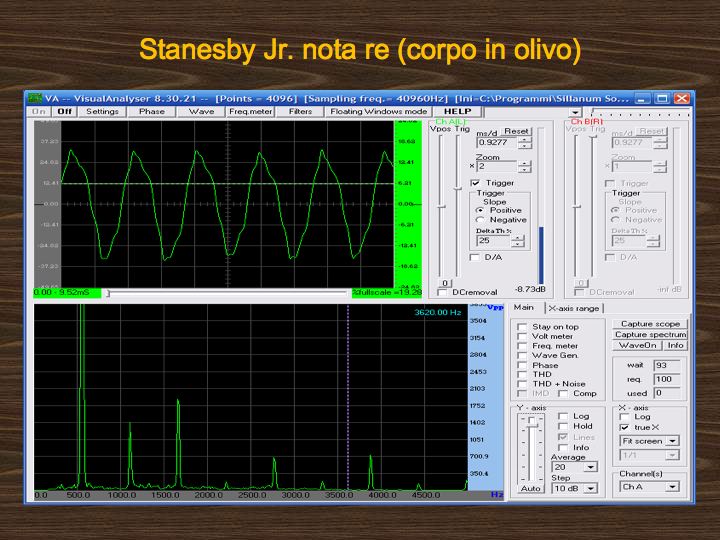Image resolution: width=720 pixels, height=540 pixels.
Task: Click the WaveOn button
Action: [x=637, y=345]
